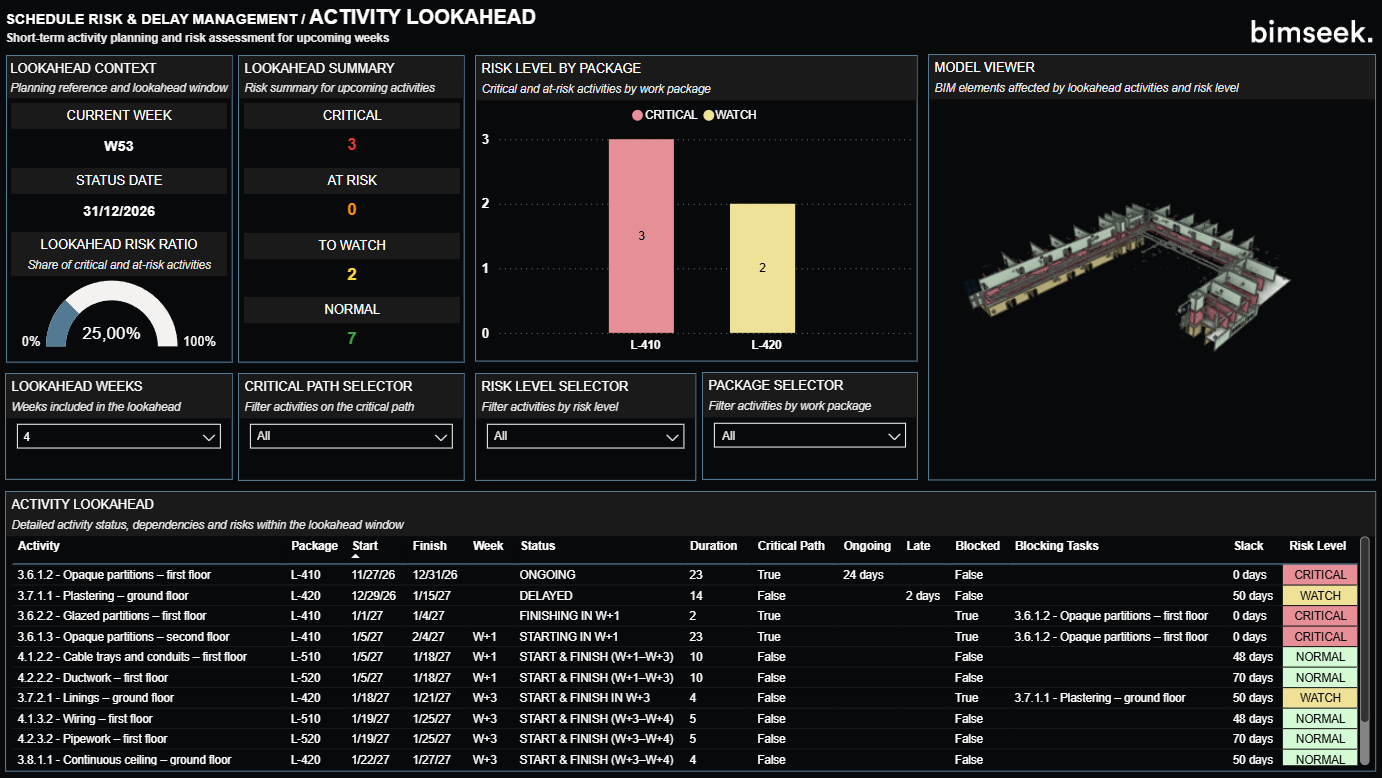Select the L-410 bar in chart

[641, 236]
